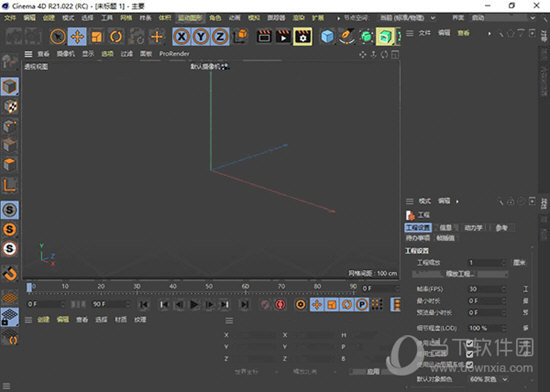Jump to end of animation
The width and height of the screenshot is (550, 392).
point(244,304)
